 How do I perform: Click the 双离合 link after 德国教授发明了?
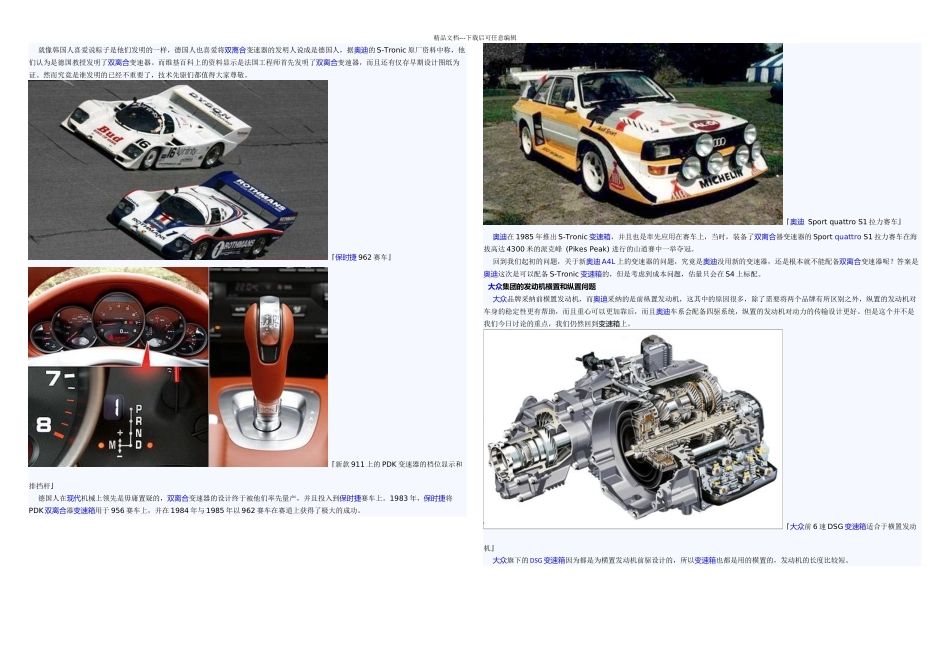119,62
